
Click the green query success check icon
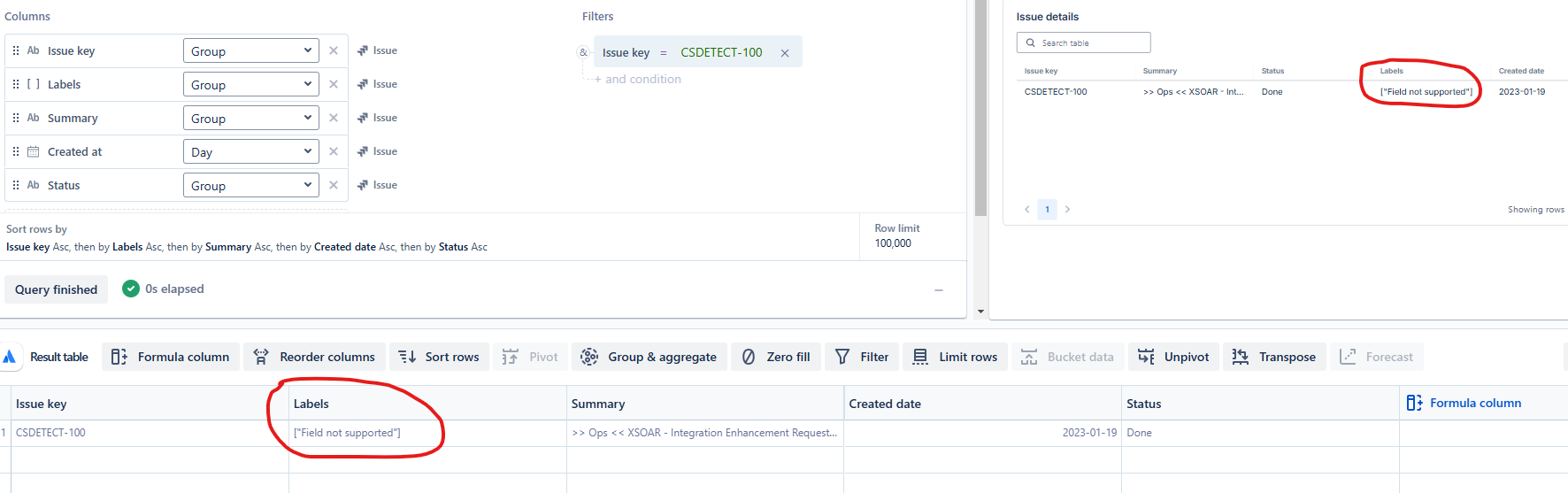[x=131, y=289]
